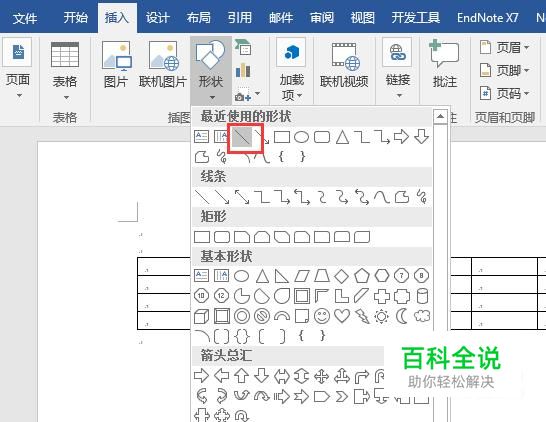The width and height of the screenshot is (546, 422).
Task: Select the lightning bolt shape
Action: click(362, 316)
